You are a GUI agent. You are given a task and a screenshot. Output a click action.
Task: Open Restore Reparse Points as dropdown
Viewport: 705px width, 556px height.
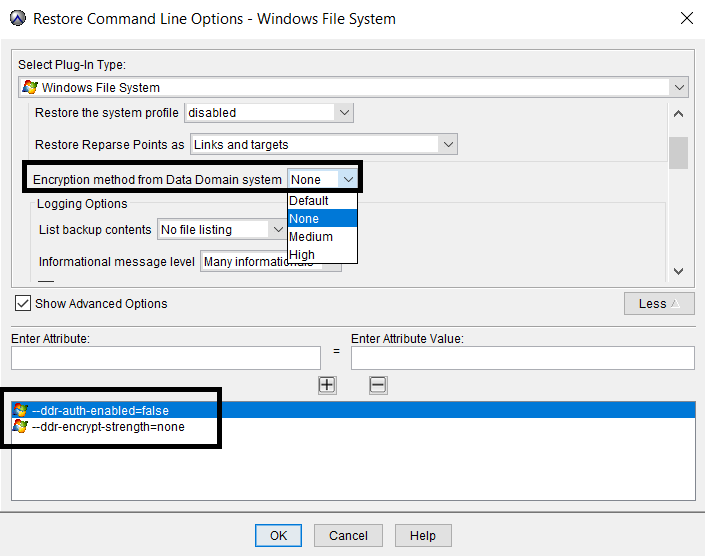click(447, 145)
